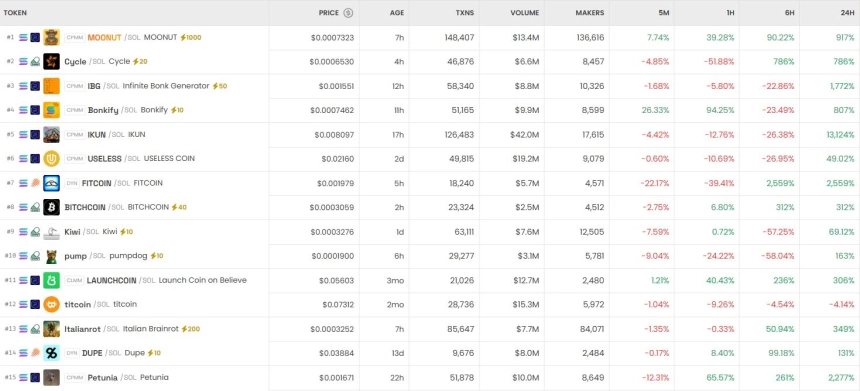Open Infinite Bonk Generator token link
Screen dimensions: 860x391
(166, 86)
